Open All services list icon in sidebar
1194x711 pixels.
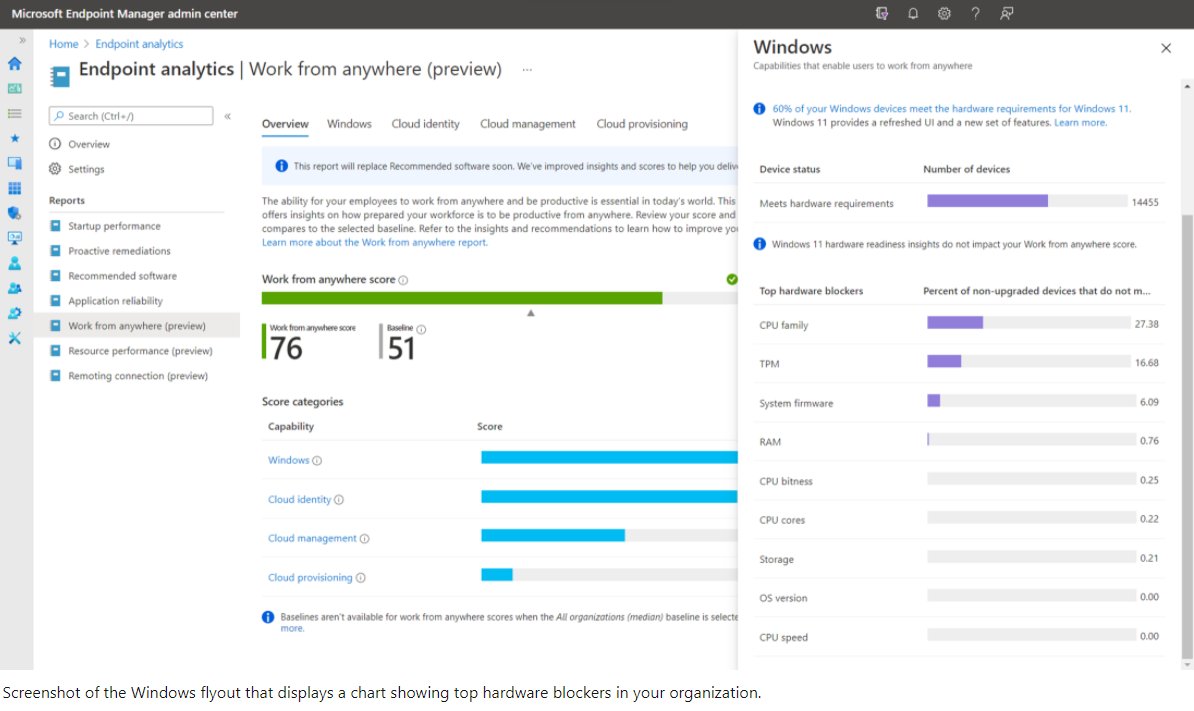(x=14, y=113)
